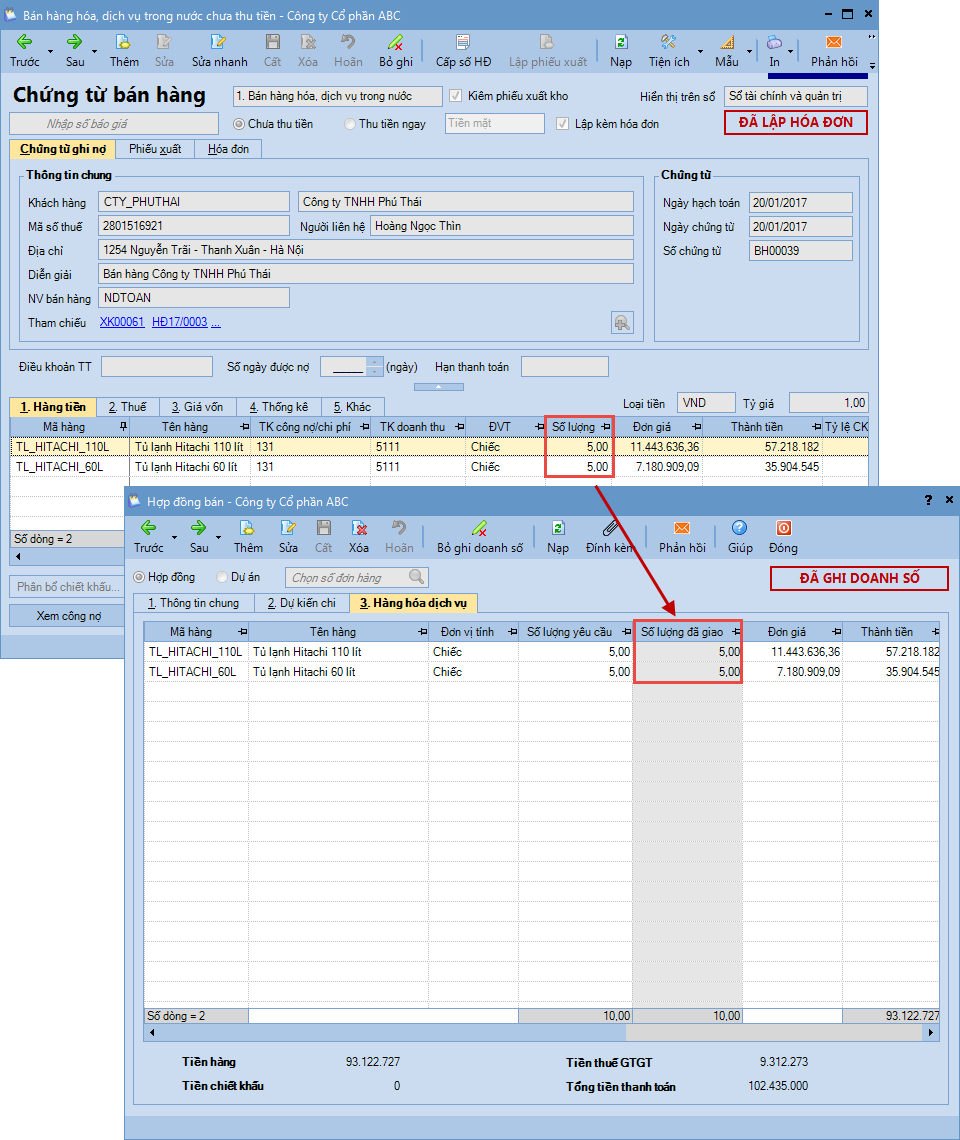This screenshot has width=960, height=1140.
Task: Select the Dự án radio button
Action: [x=221, y=577]
